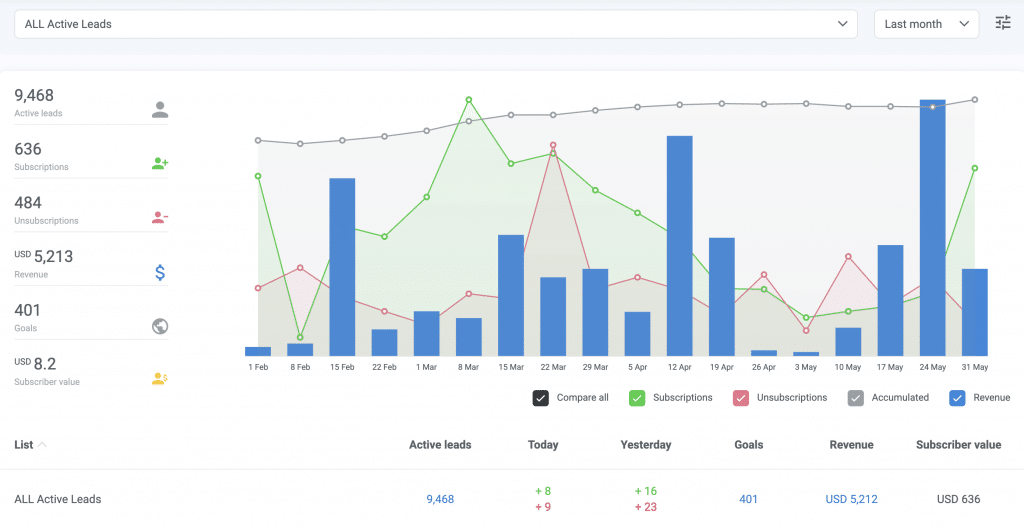This screenshot has width=1024, height=527.
Task: Click the red Unsubscriptions remove-user icon
Action: 160,217
